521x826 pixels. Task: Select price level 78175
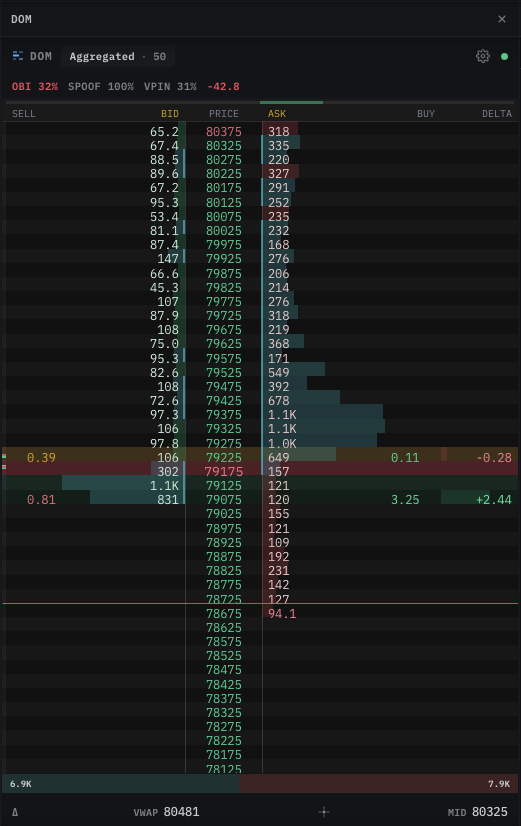tap(223, 755)
